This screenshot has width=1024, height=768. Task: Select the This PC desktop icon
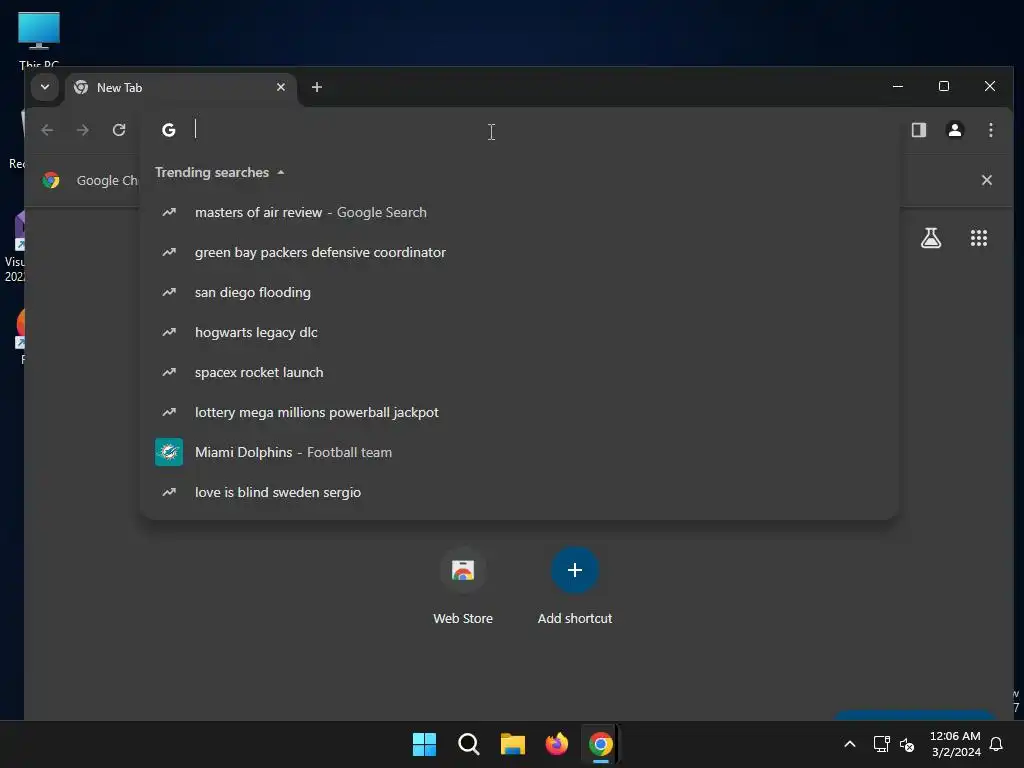point(39,39)
